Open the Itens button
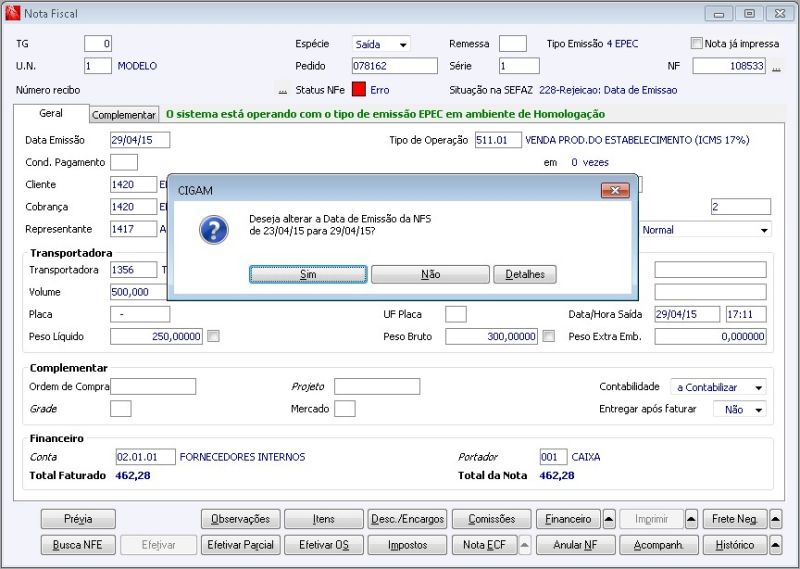 pyautogui.click(x=323, y=519)
